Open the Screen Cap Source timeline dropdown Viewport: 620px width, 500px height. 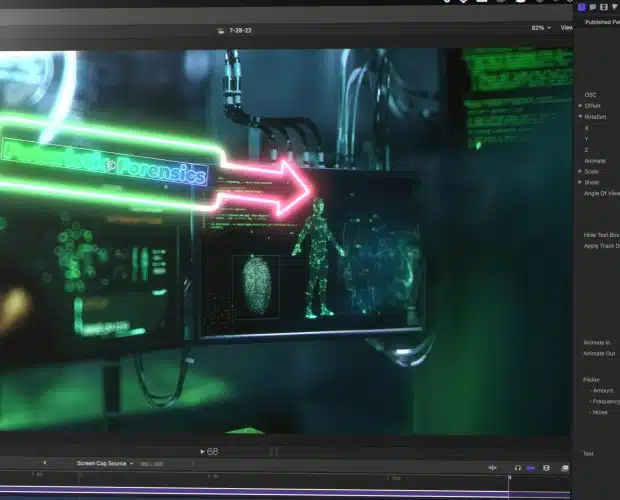tap(105, 463)
